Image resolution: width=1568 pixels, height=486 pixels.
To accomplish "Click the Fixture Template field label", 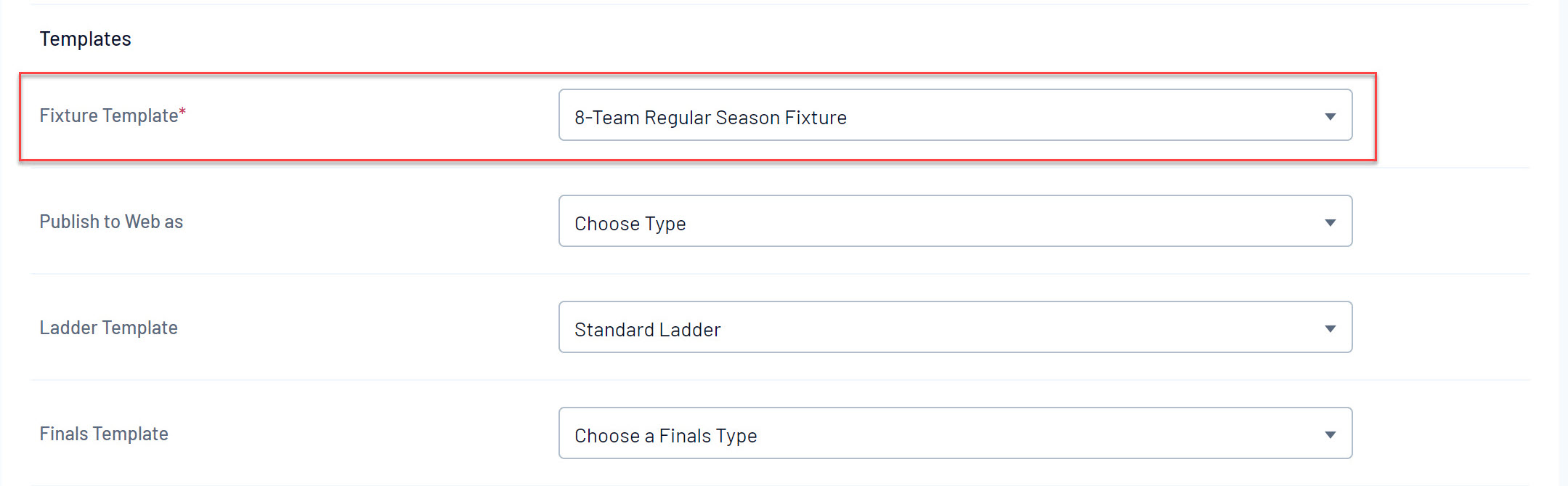I will 108,116.
